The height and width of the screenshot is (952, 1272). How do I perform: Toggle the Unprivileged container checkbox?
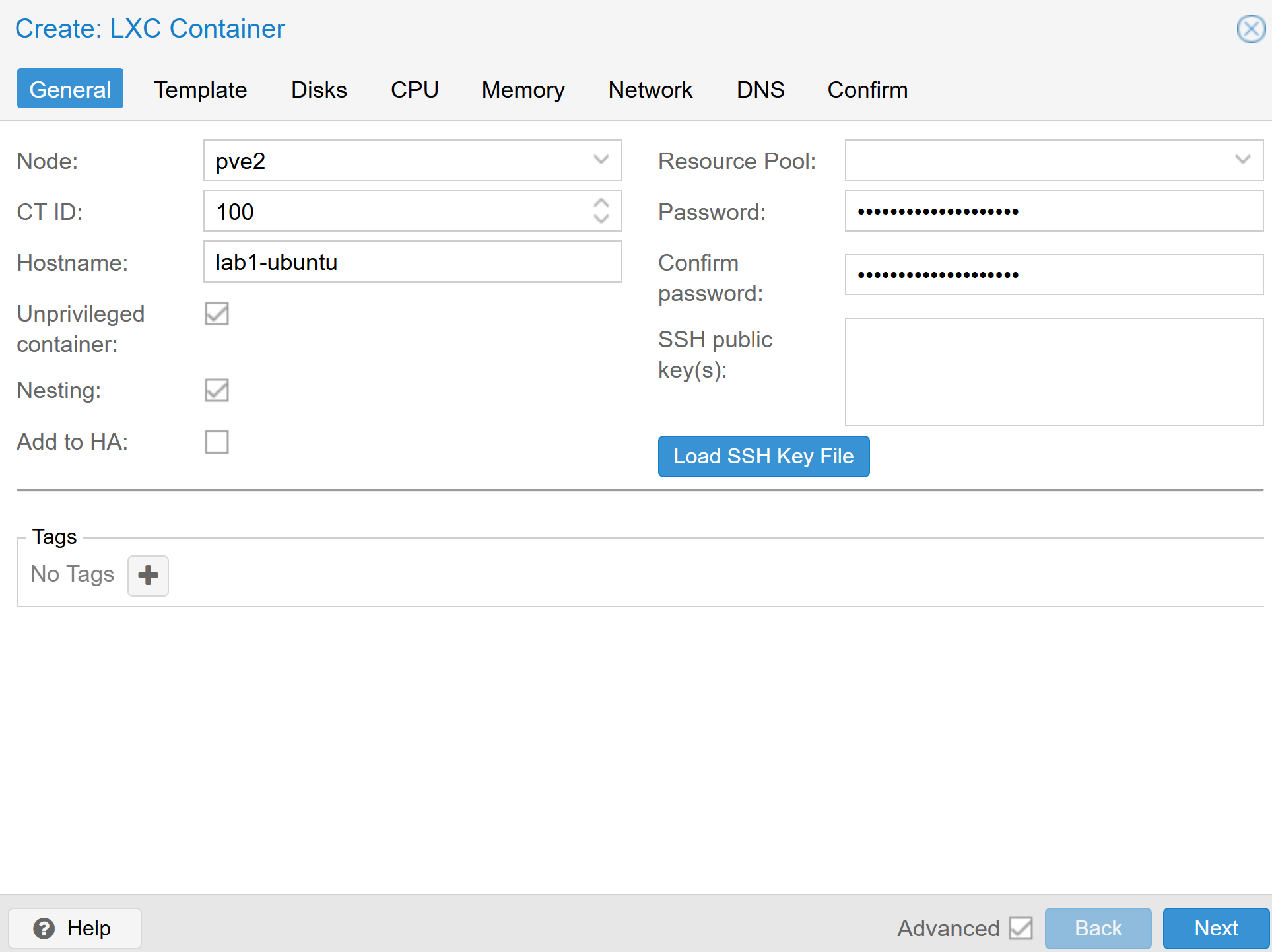(217, 314)
